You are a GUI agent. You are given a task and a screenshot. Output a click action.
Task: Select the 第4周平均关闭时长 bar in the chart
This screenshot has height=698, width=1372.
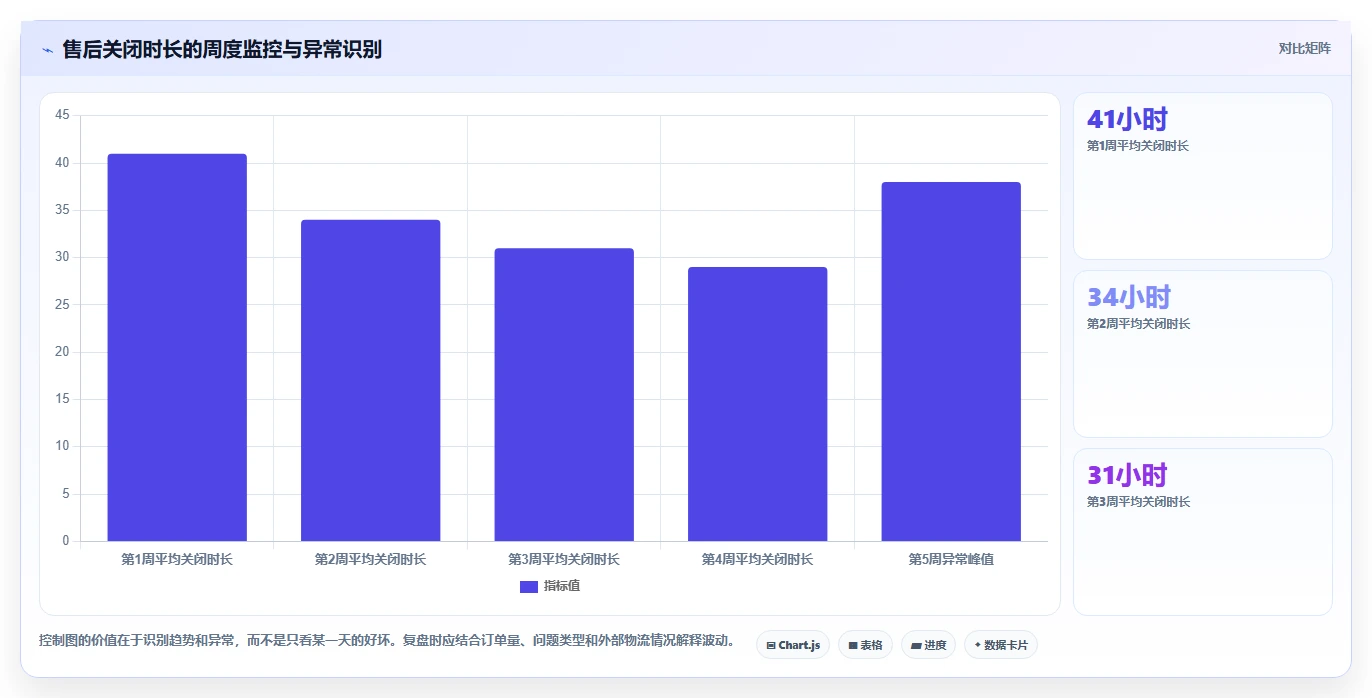point(758,404)
